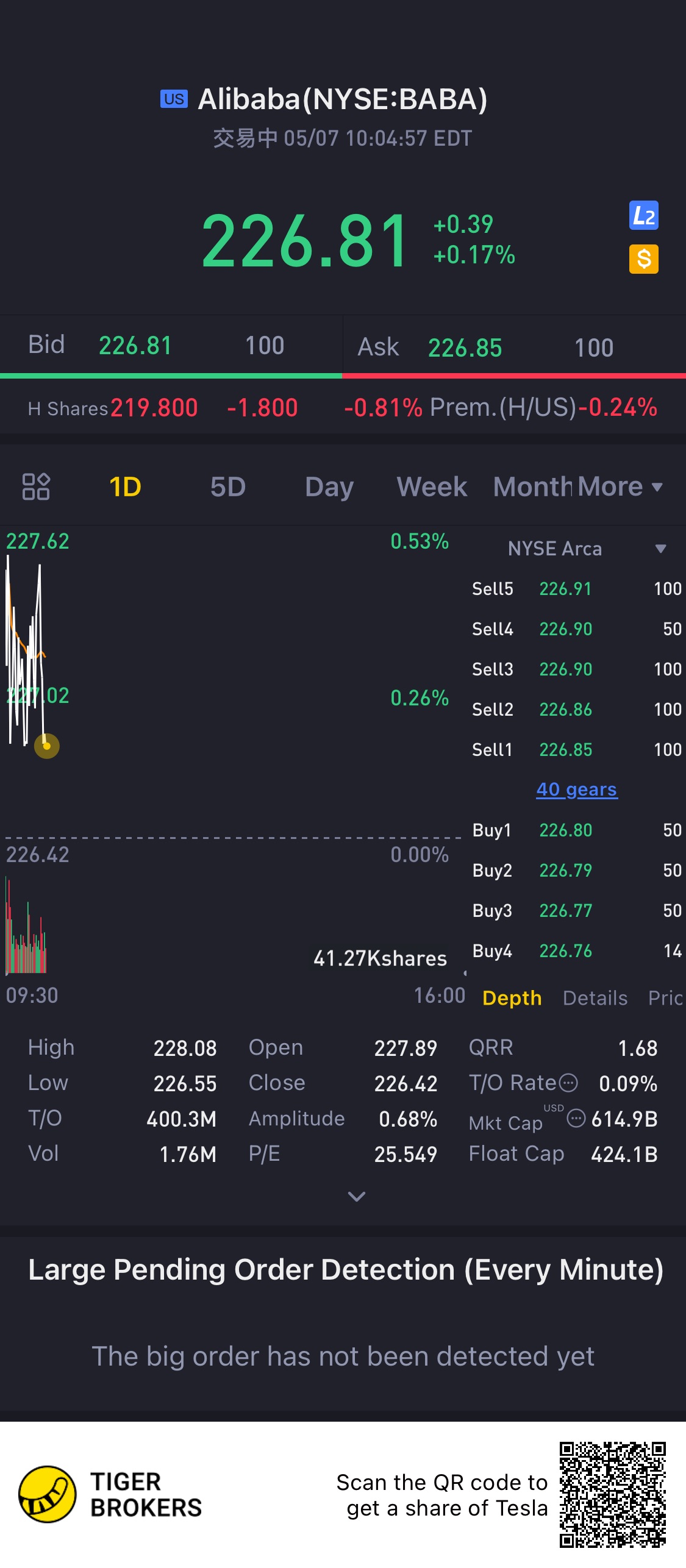Switch to the Month chart tab
The height and width of the screenshot is (1568, 686).
coord(533,487)
